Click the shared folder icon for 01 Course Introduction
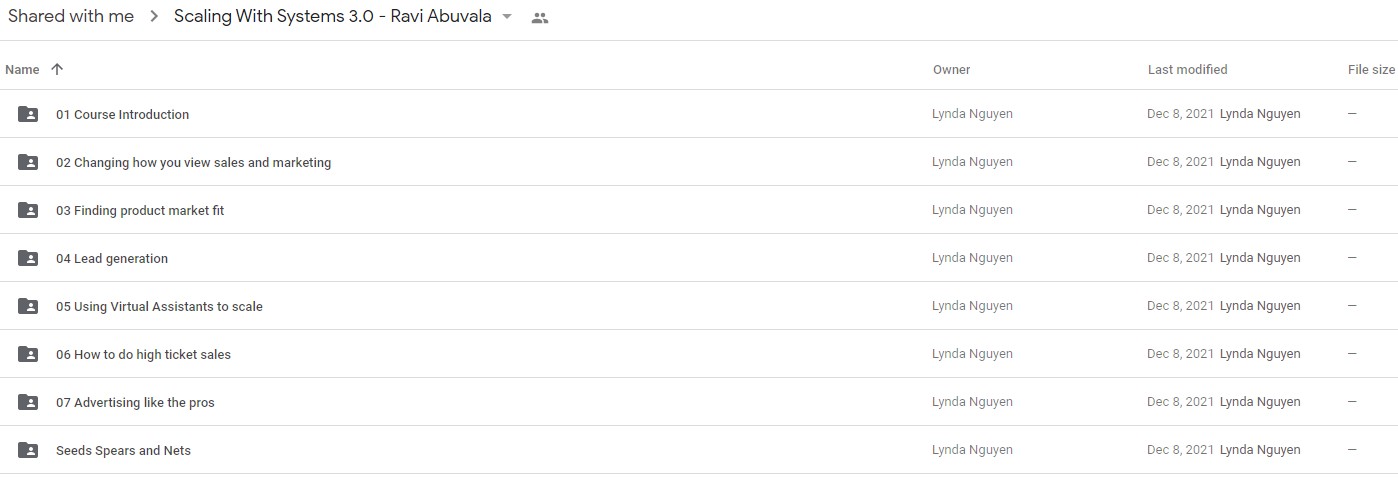Viewport: 1398px width, 477px height. pos(28,114)
